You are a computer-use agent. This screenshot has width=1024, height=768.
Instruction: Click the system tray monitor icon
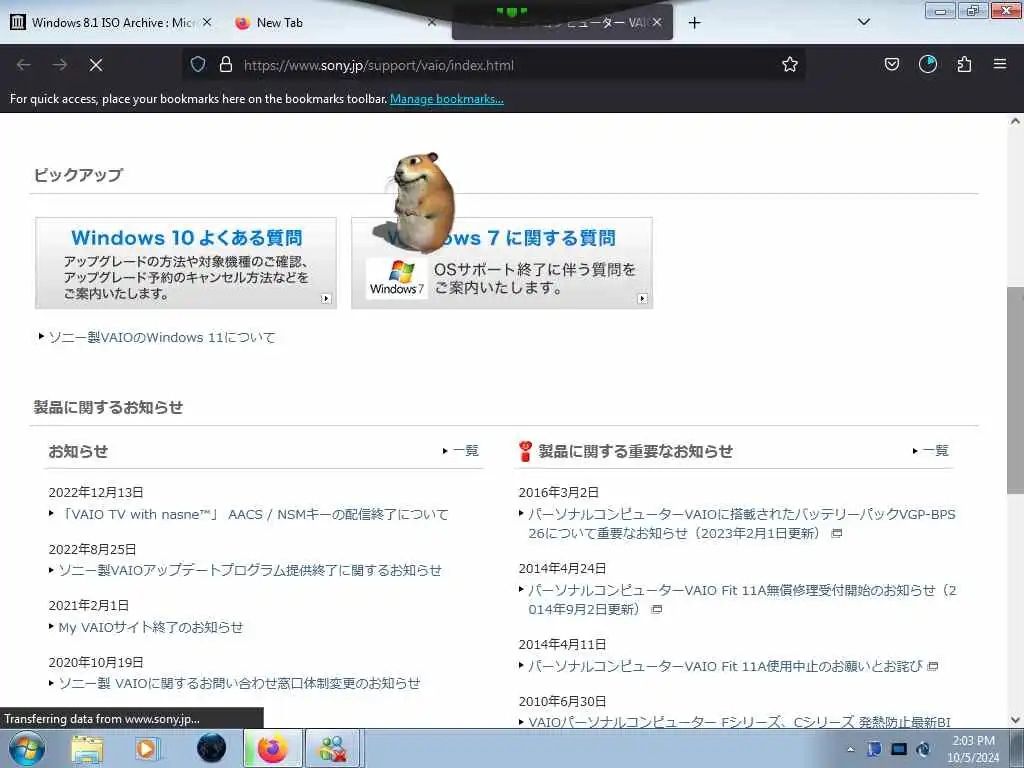tap(899, 749)
